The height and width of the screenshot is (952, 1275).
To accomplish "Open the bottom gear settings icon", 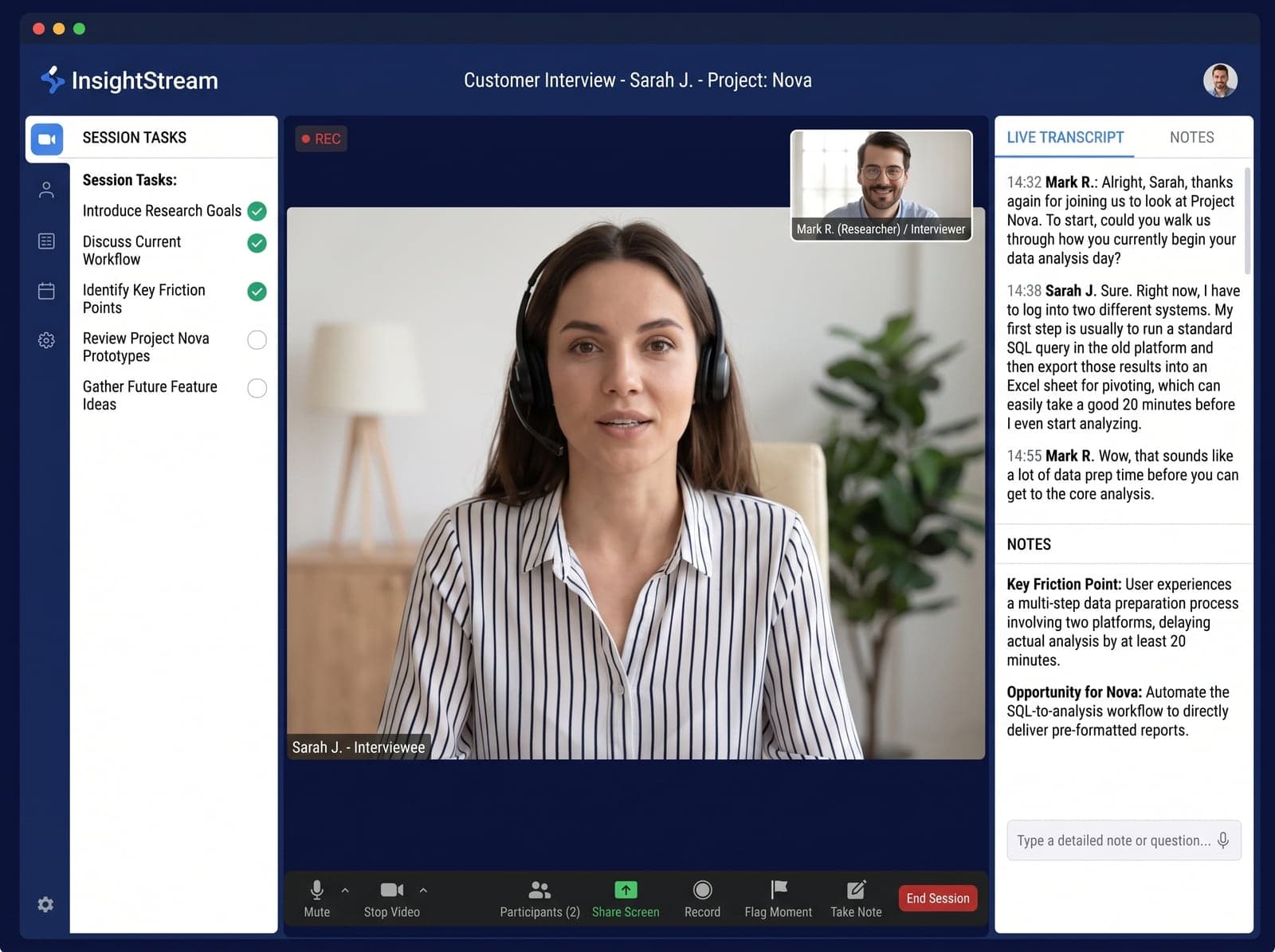I will (45, 904).
